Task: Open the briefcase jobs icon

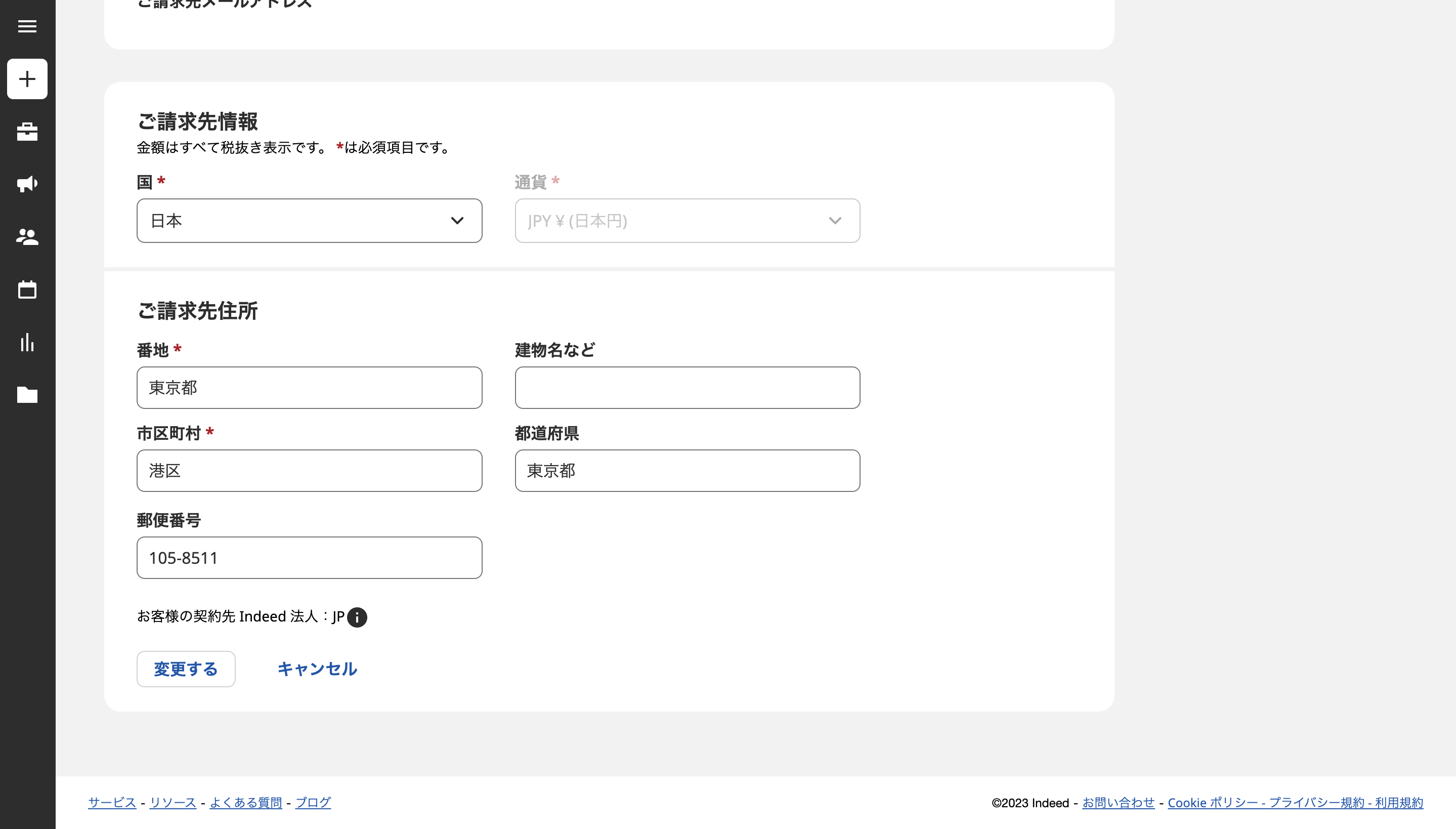Action: tap(27, 132)
